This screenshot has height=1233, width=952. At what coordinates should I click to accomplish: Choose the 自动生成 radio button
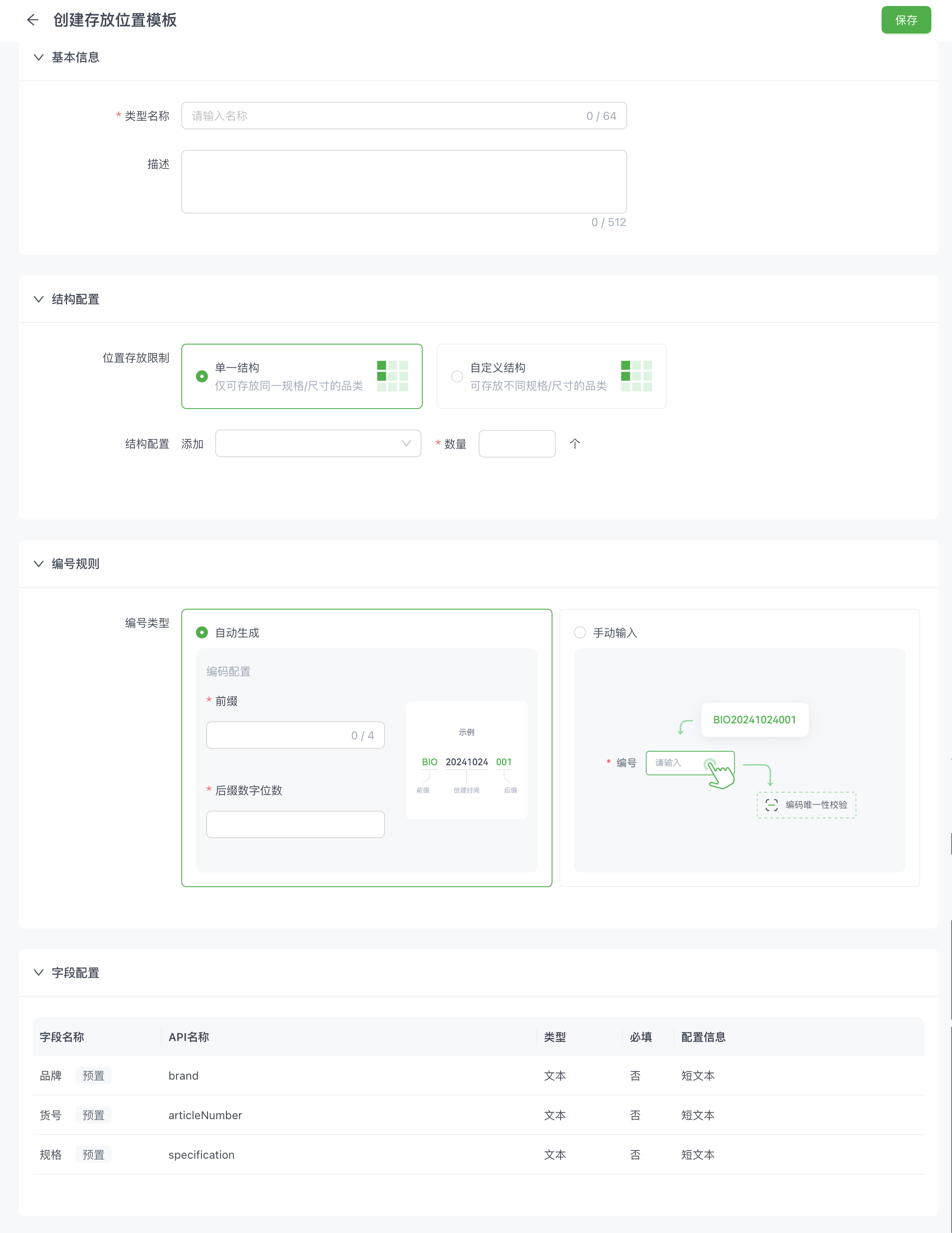pos(201,633)
